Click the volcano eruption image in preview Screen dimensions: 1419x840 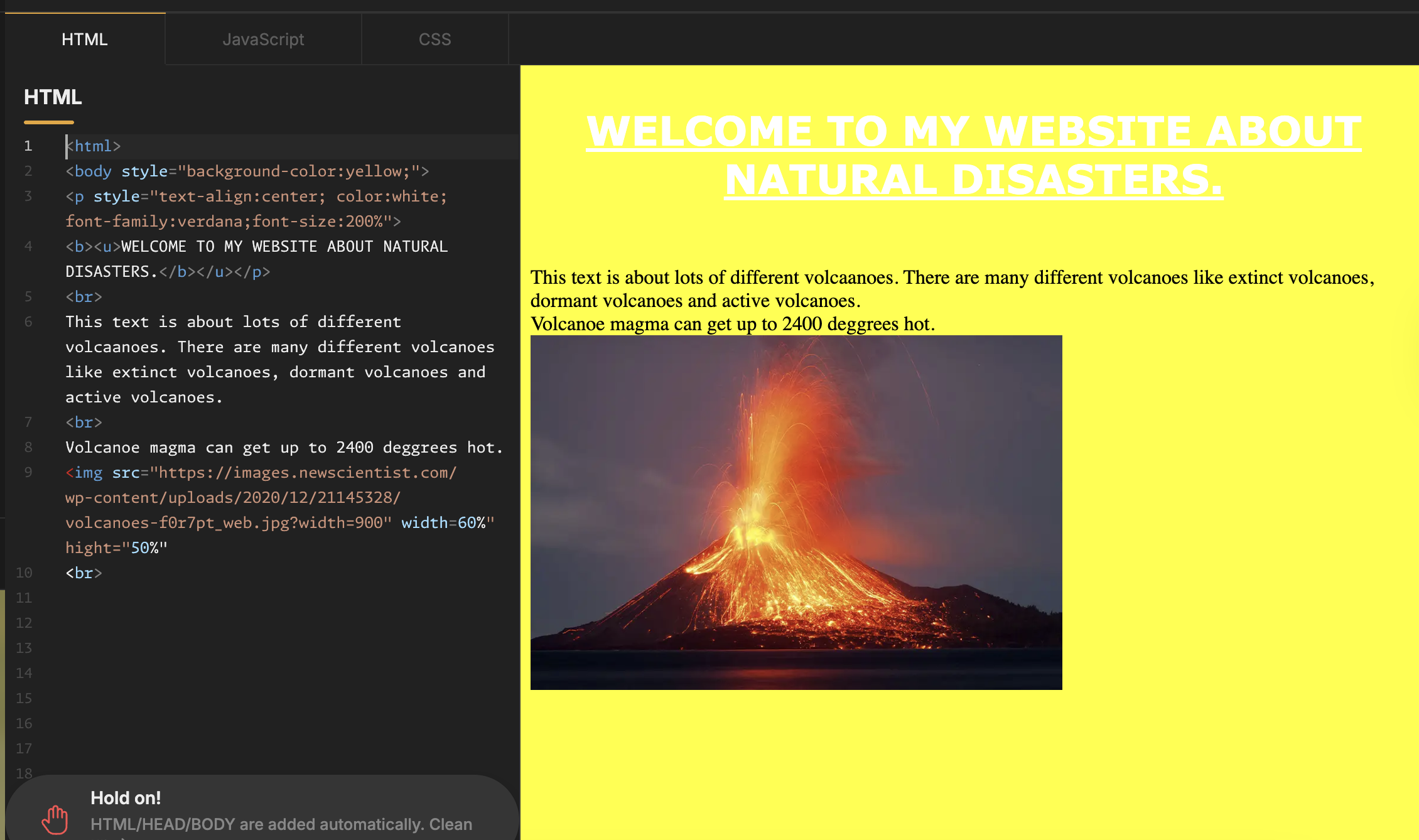pyautogui.click(x=796, y=512)
